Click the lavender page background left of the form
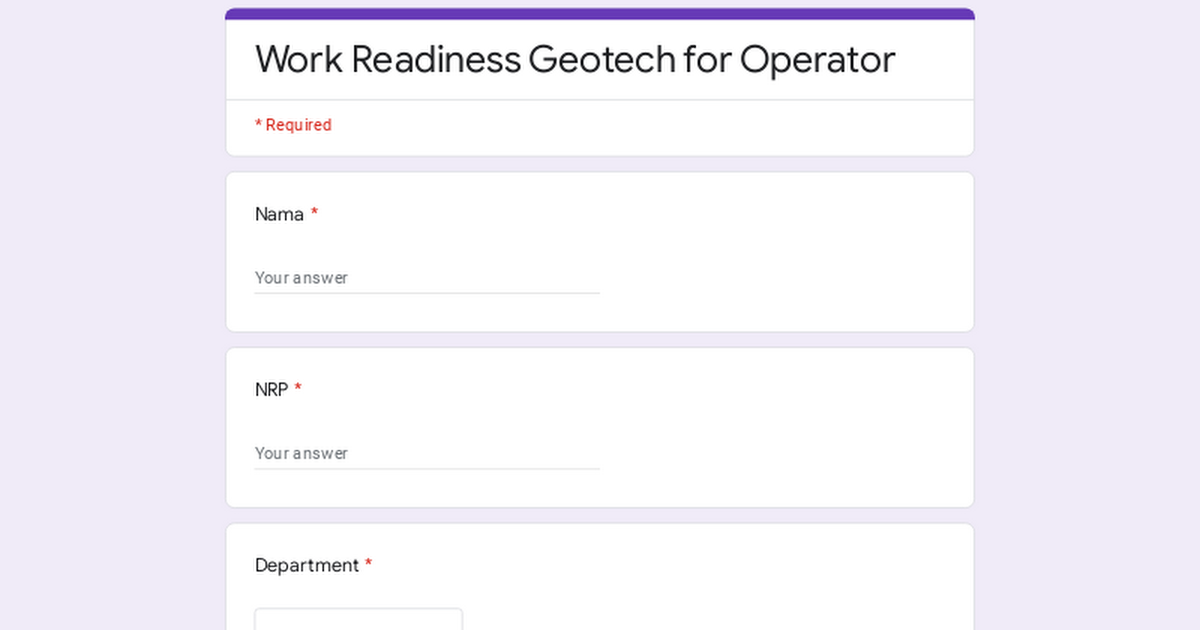Viewport: 1200px width, 630px height. pos(110,320)
